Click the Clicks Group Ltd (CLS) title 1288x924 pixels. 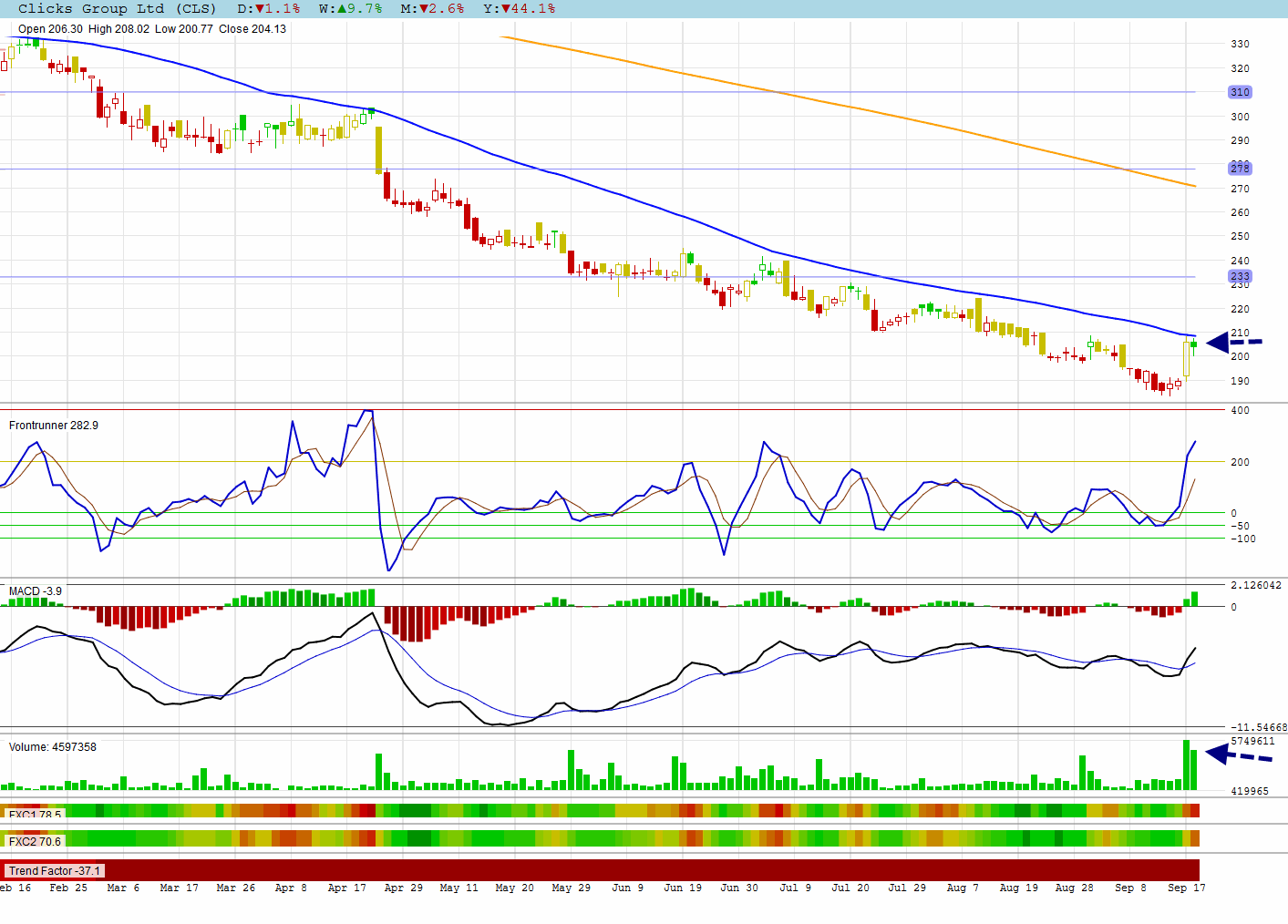tap(118, 8)
